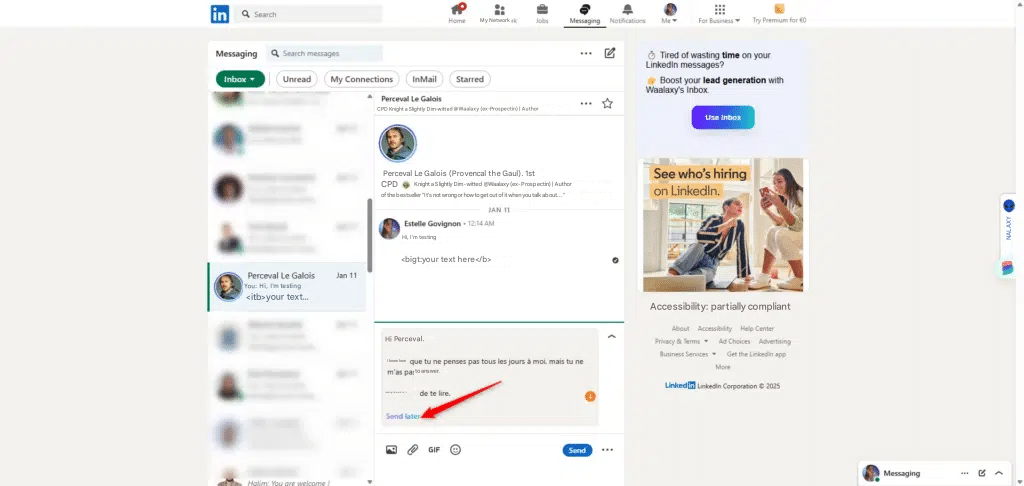Click the Search messages field
Screen dimensions: 1024x486
[330, 53]
